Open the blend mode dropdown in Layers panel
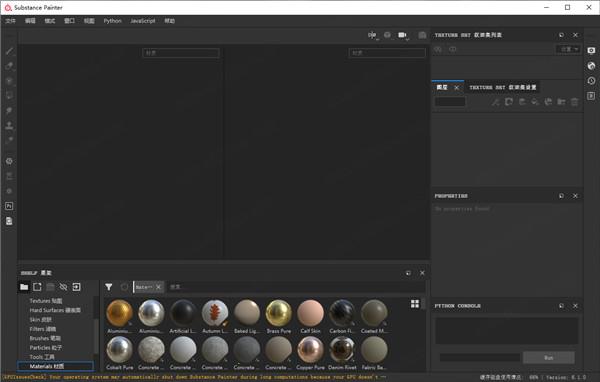Screen dimensions: 600x382 [x=450, y=102]
